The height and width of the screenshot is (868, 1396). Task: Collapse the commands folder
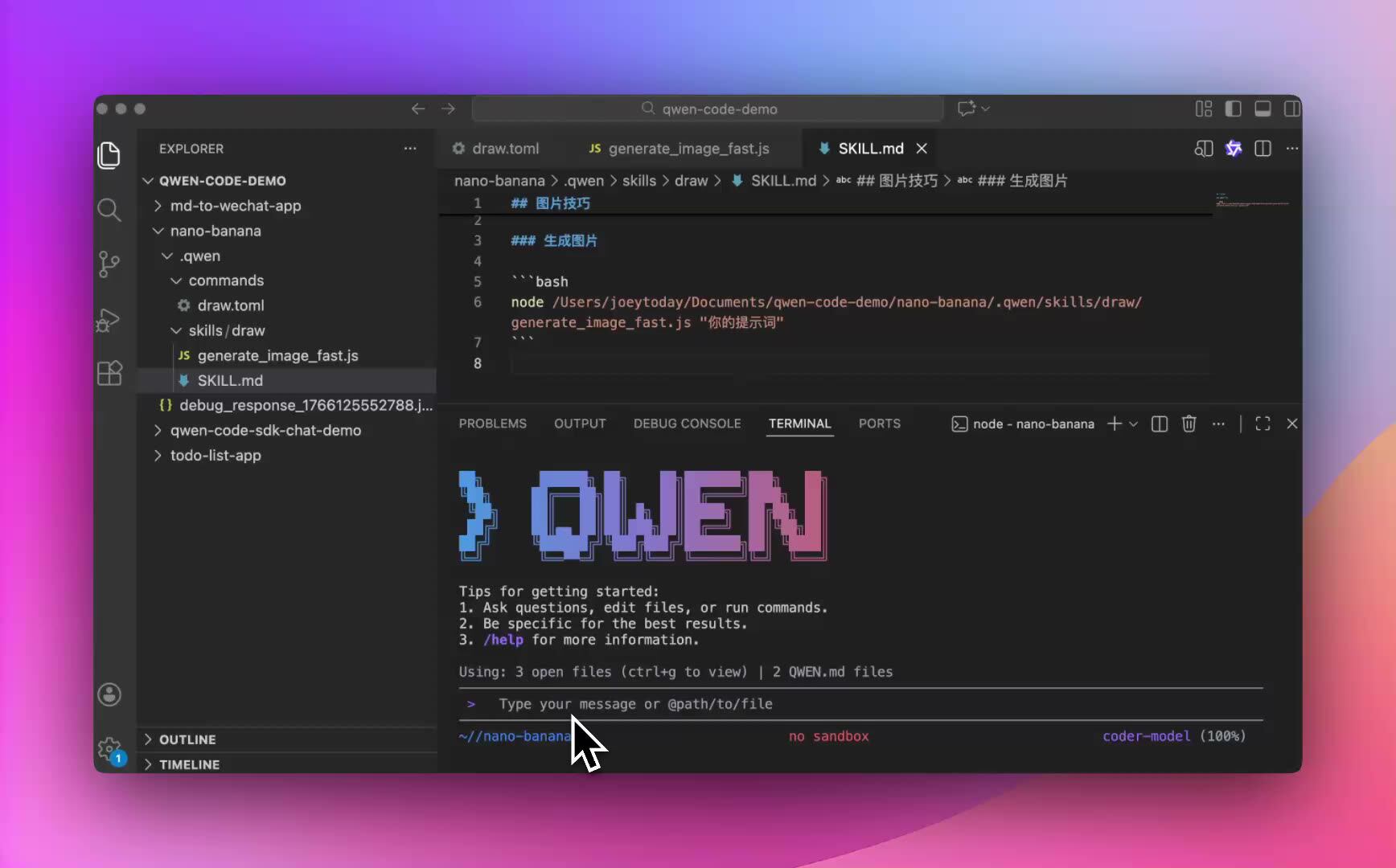pos(287,280)
